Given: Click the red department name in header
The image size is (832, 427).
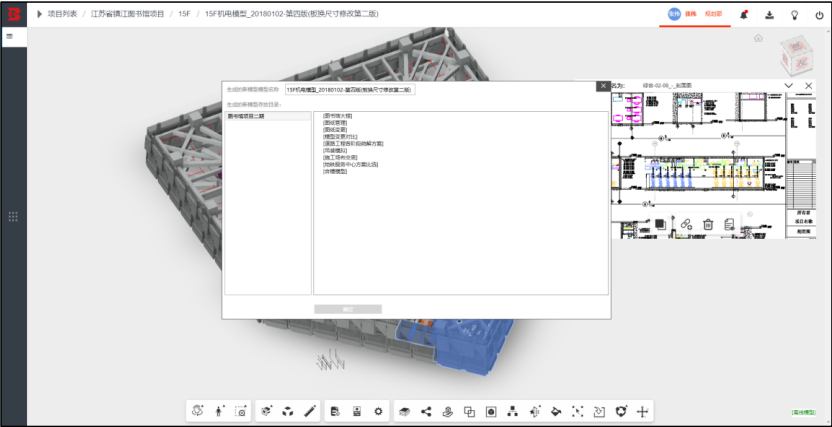Looking at the screenshot, I should click(x=713, y=14).
